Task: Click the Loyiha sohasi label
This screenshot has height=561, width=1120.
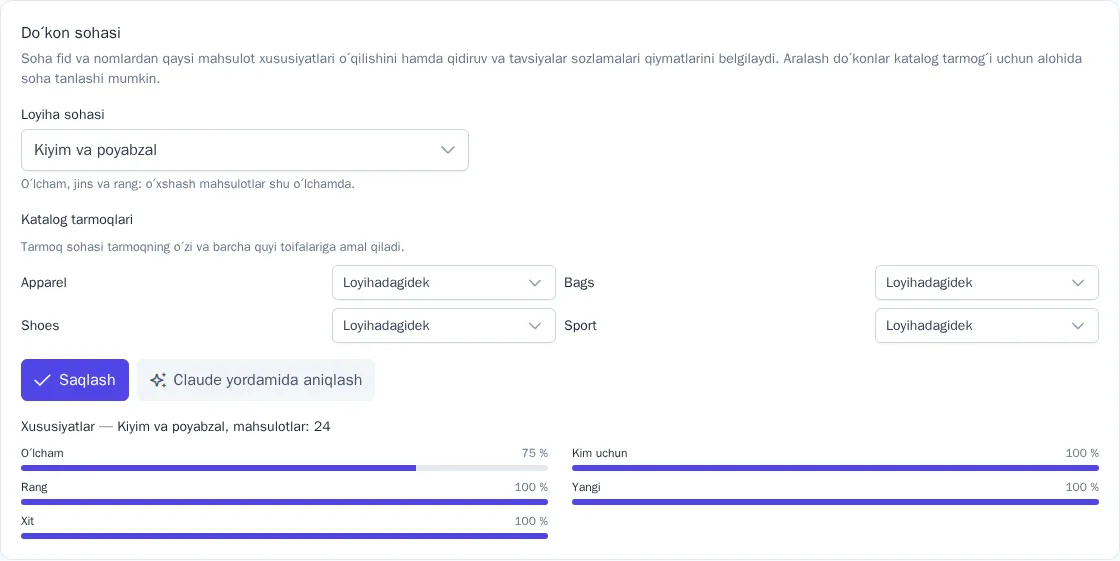Action: point(63,114)
